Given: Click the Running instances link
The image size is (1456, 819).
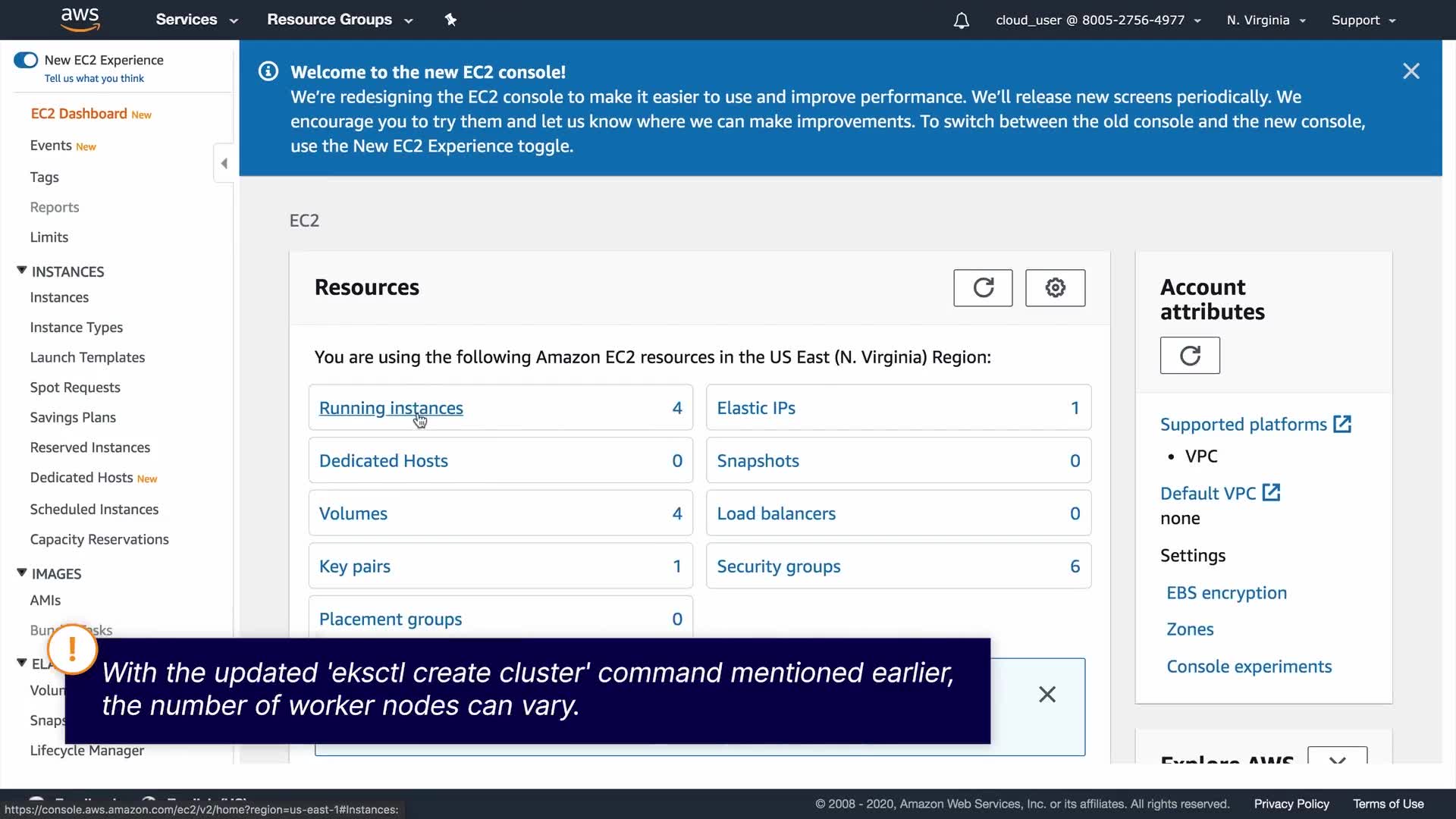Looking at the screenshot, I should pyautogui.click(x=391, y=408).
